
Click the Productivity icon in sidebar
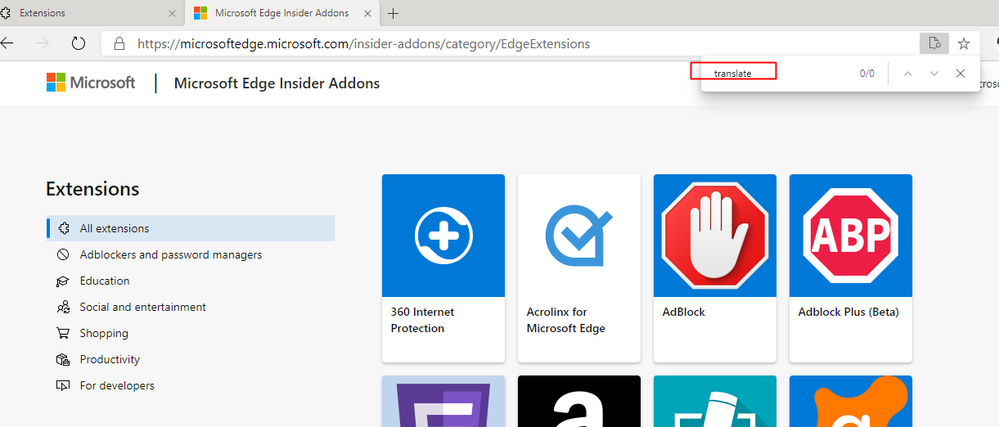coord(63,359)
